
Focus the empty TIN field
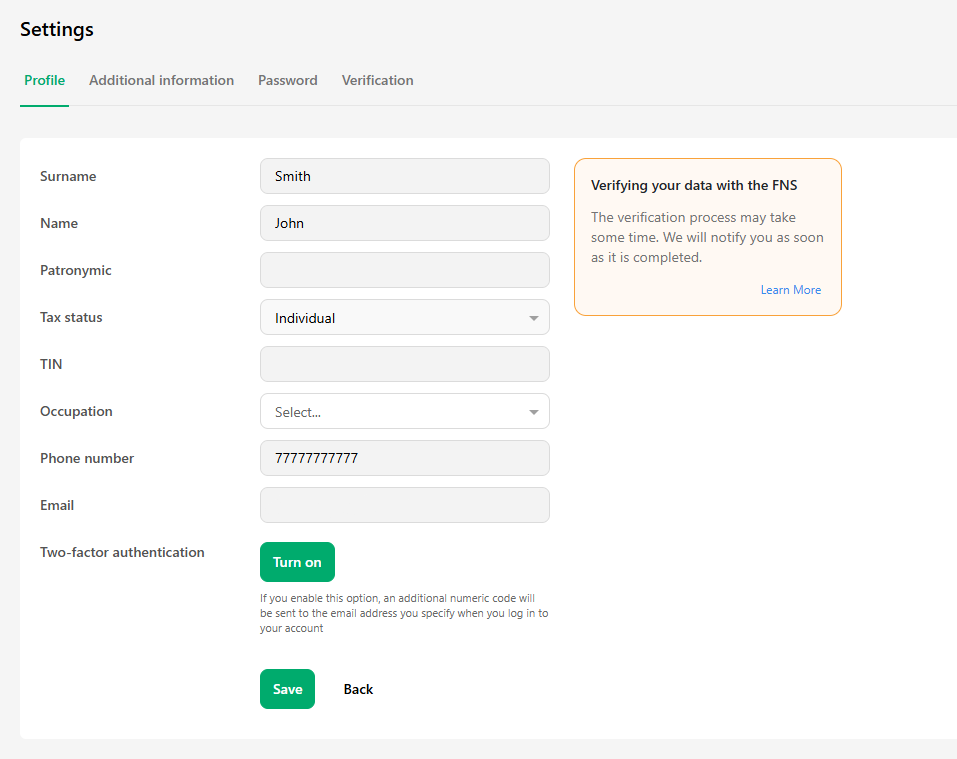pos(405,364)
